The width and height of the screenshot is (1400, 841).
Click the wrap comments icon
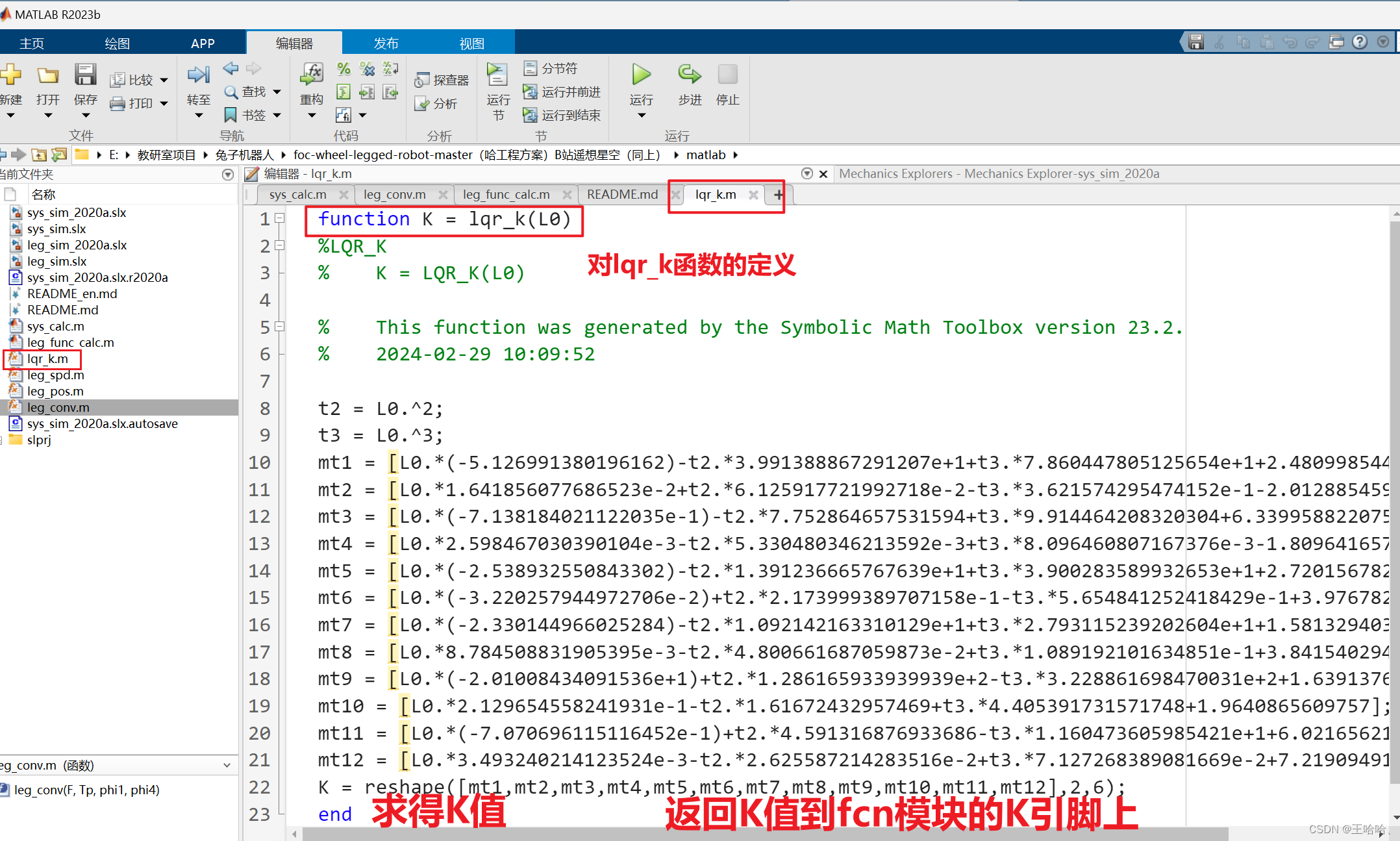coord(390,68)
